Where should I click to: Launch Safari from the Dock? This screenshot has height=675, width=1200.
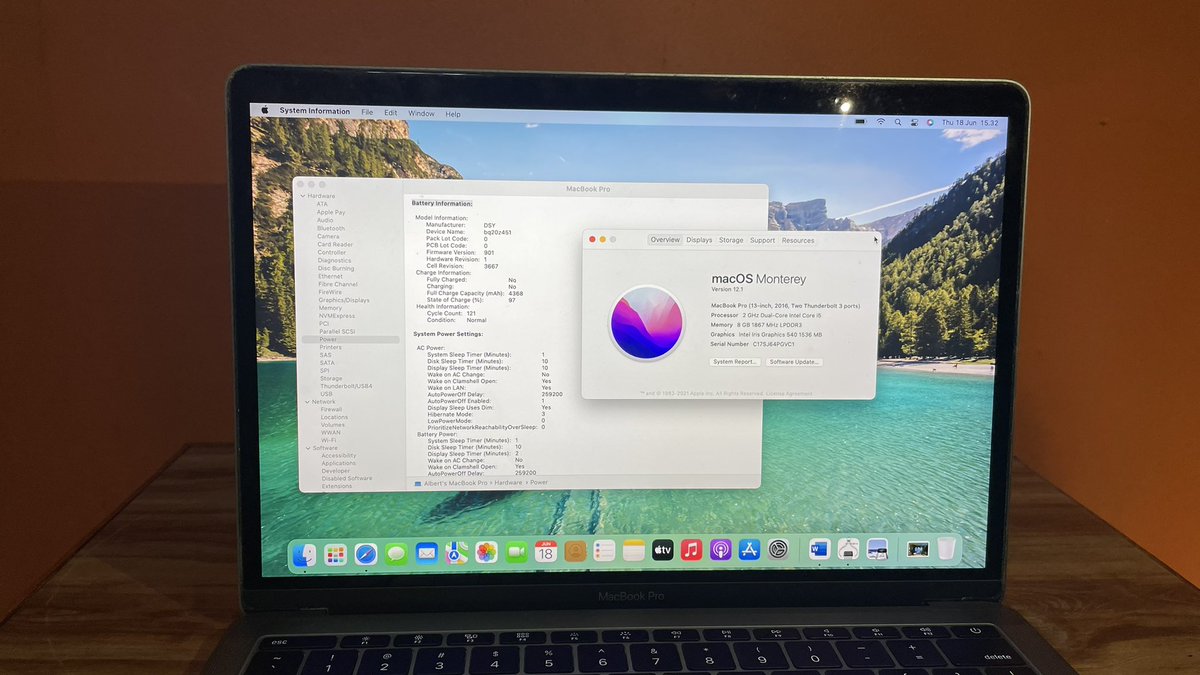click(366, 553)
